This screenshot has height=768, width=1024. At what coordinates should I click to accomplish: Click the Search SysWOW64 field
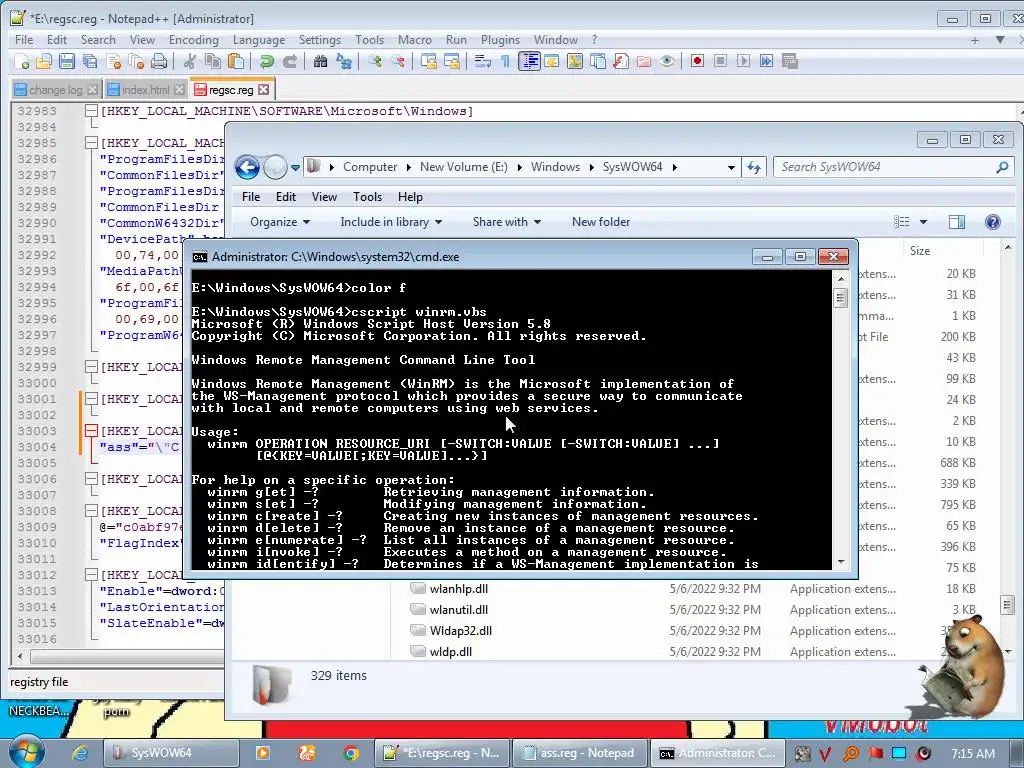tap(893, 167)
